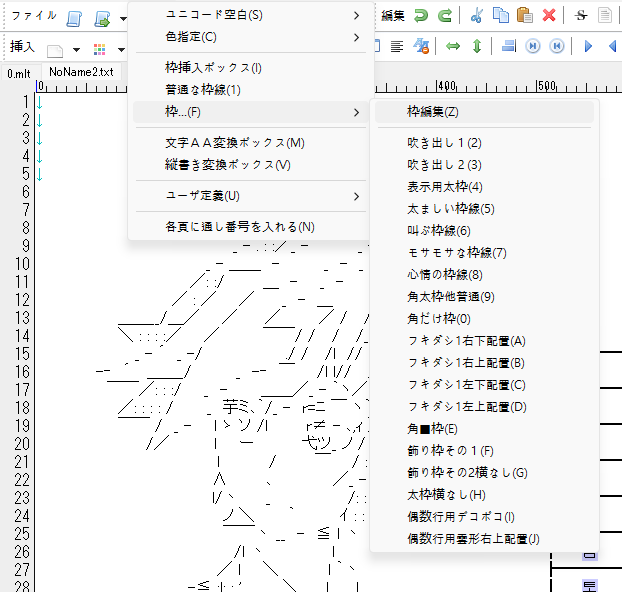The height and width of the screenshot is (592, 622).
Task: Expand the ユーザ定義(U) submenu
Action: [x=250, y=196]
